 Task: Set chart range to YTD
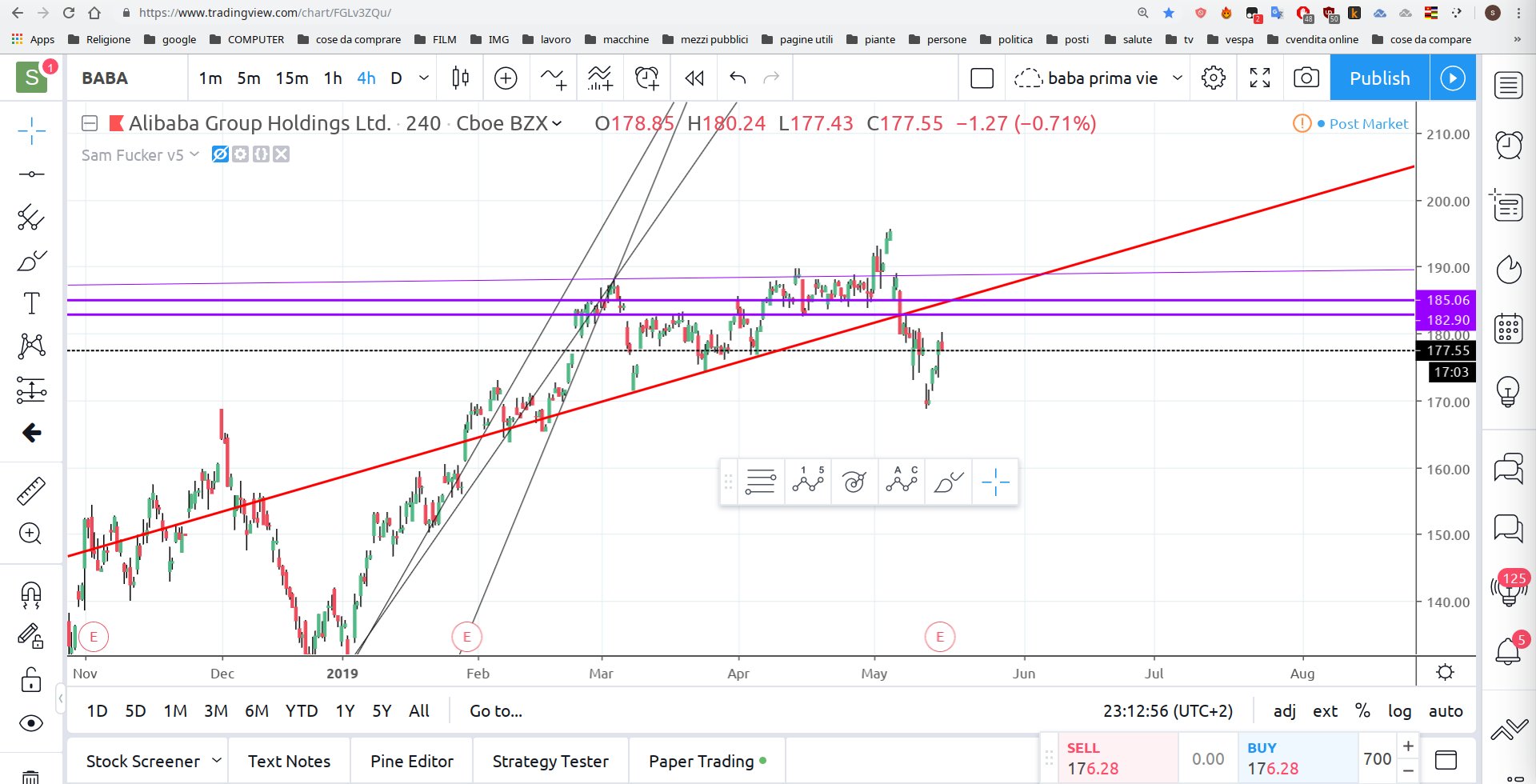tap(302, 710)
